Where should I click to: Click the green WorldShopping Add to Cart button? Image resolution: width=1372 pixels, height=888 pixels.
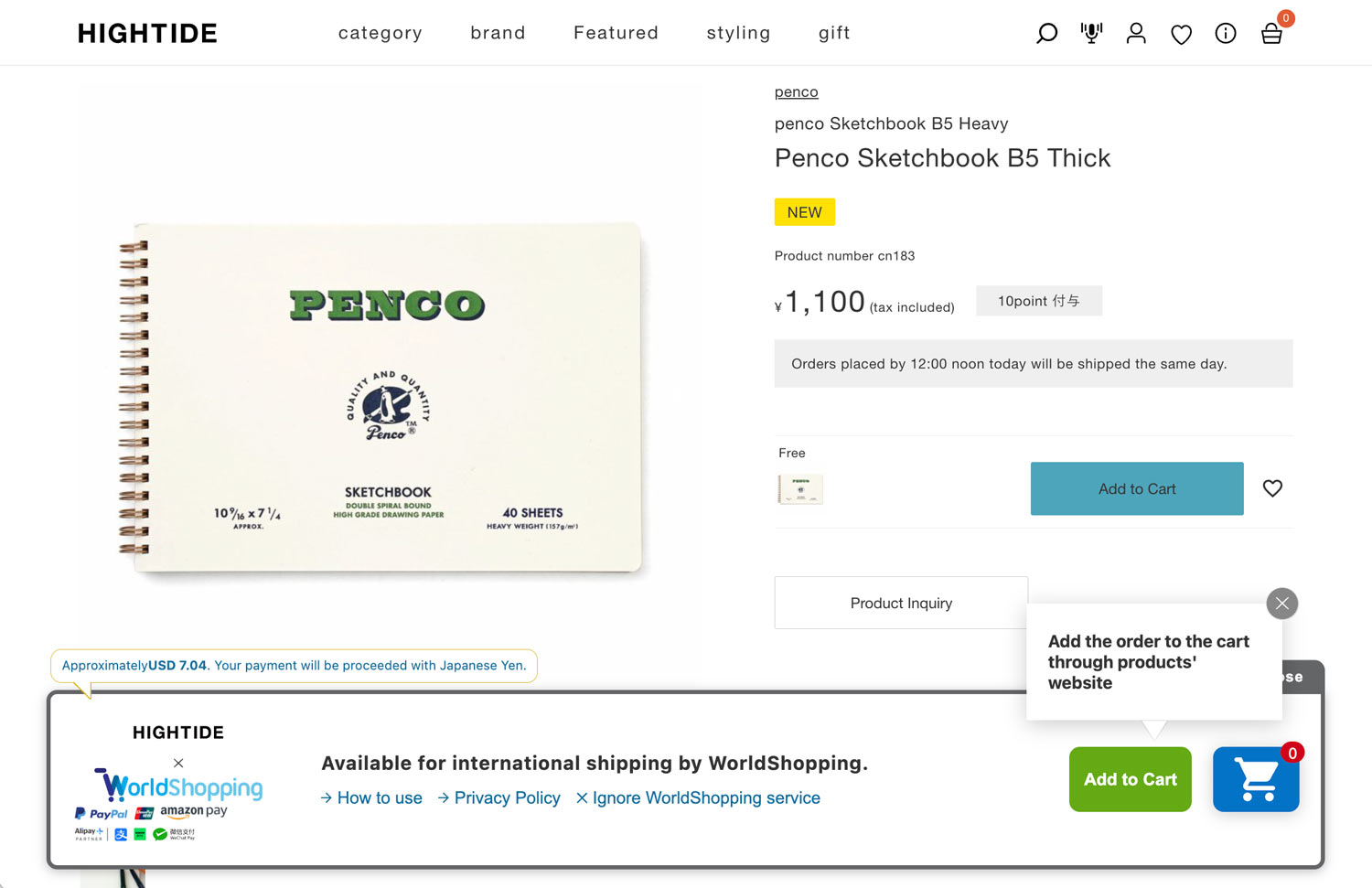click(1130, 779)
